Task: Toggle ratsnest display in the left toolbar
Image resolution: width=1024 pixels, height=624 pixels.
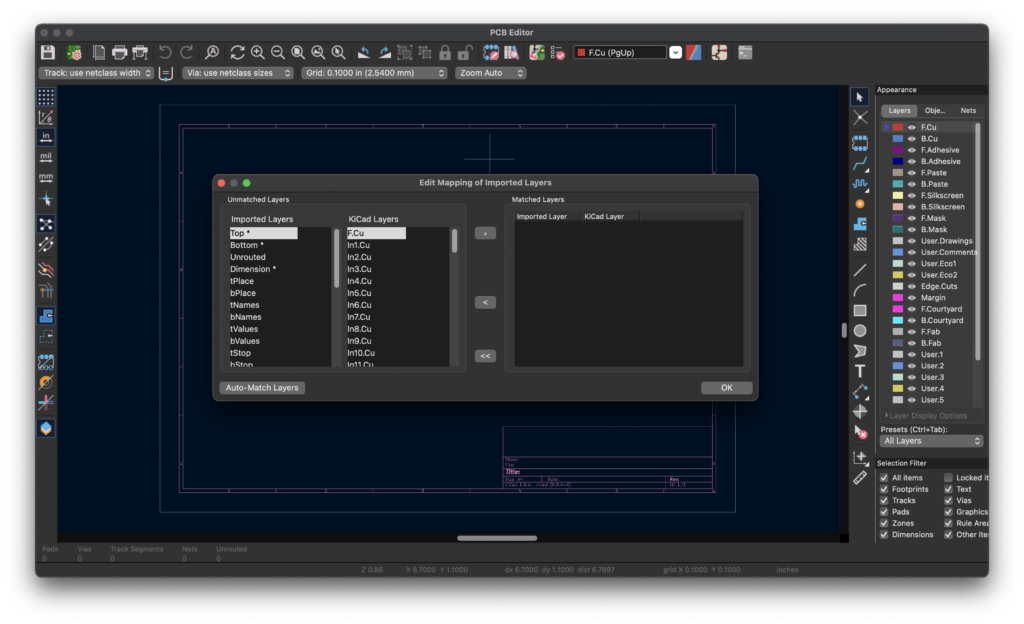Action: coord(46,225)
